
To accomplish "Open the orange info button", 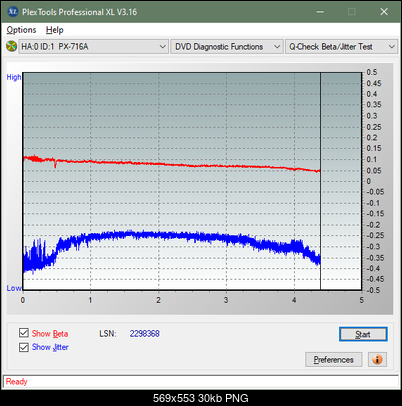I will pyautogui.click(x=377, y=360).
